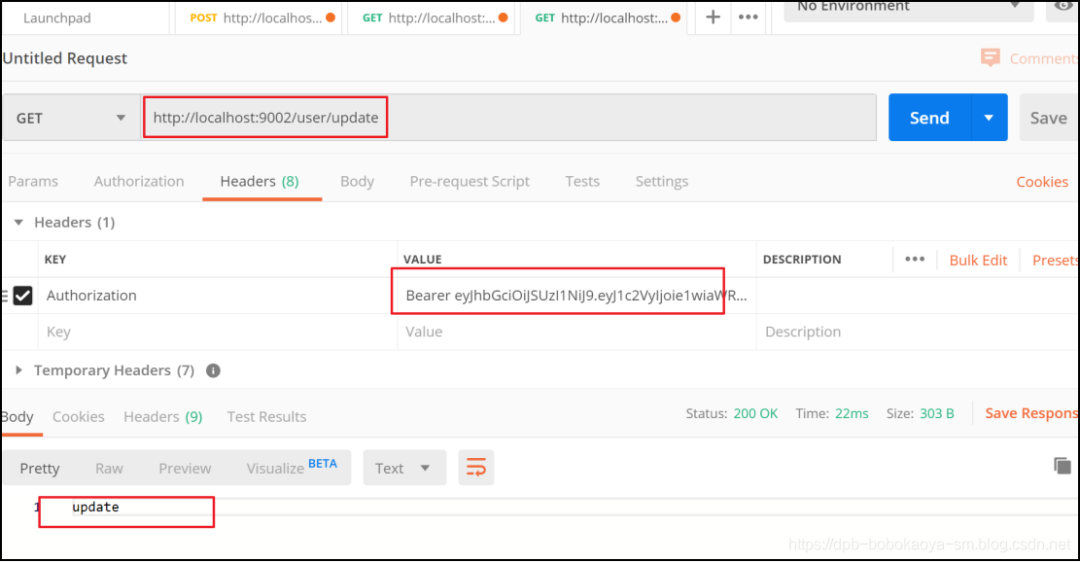Click the Untitled Request title
Viewport: 1080px width, 562px height.
pos(65,58)
